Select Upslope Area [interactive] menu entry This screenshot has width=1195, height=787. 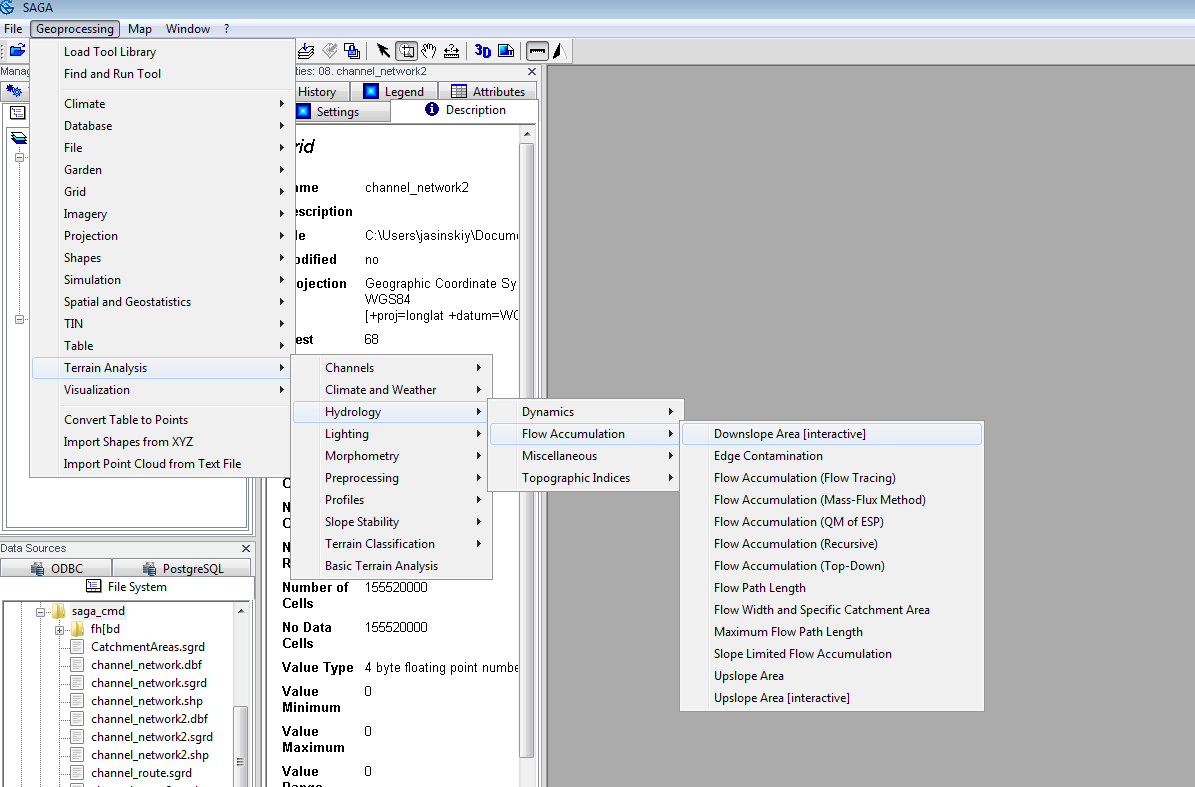781,698
